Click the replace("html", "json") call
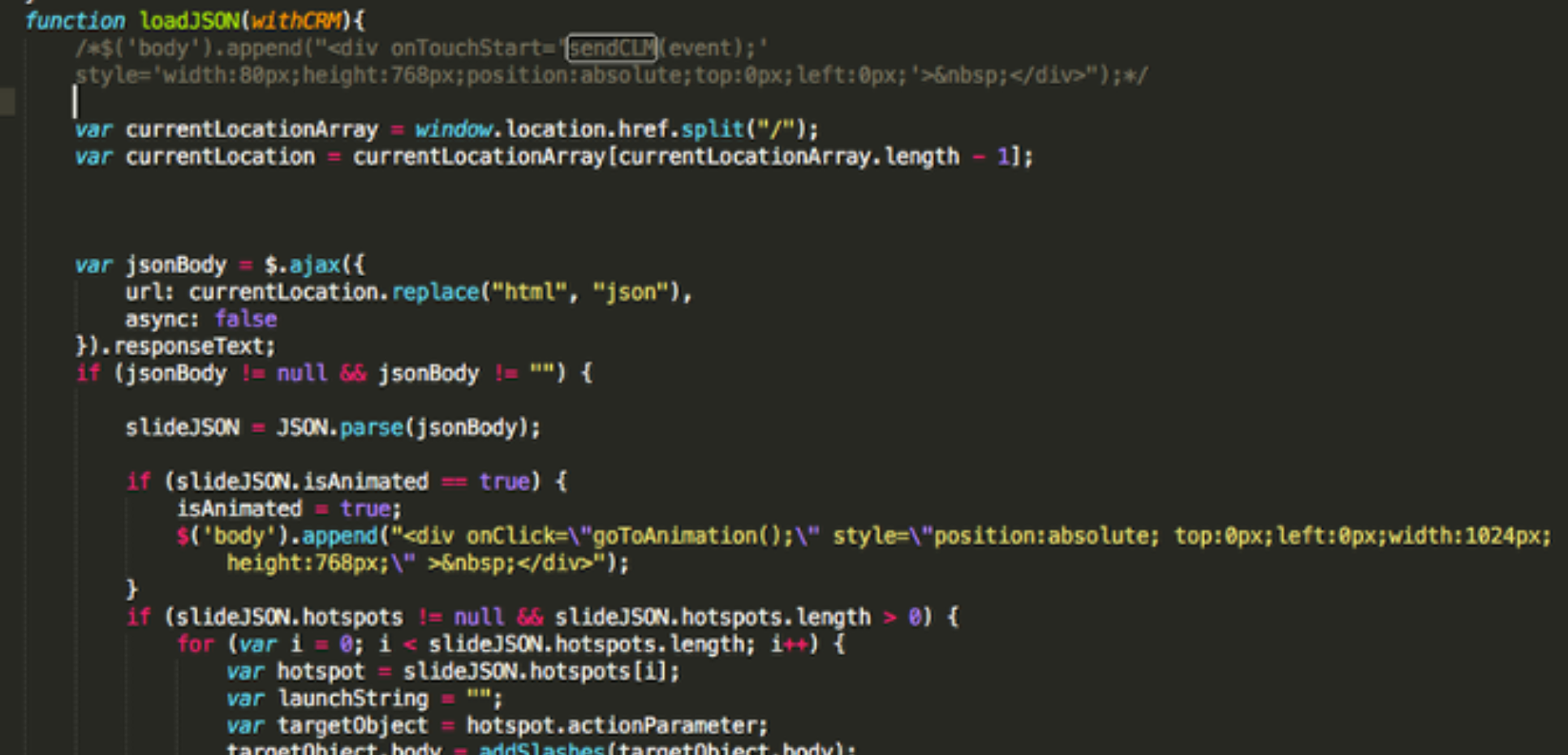Image resolution: width=1568 pixels, height=755 pixels. [536, 292]
